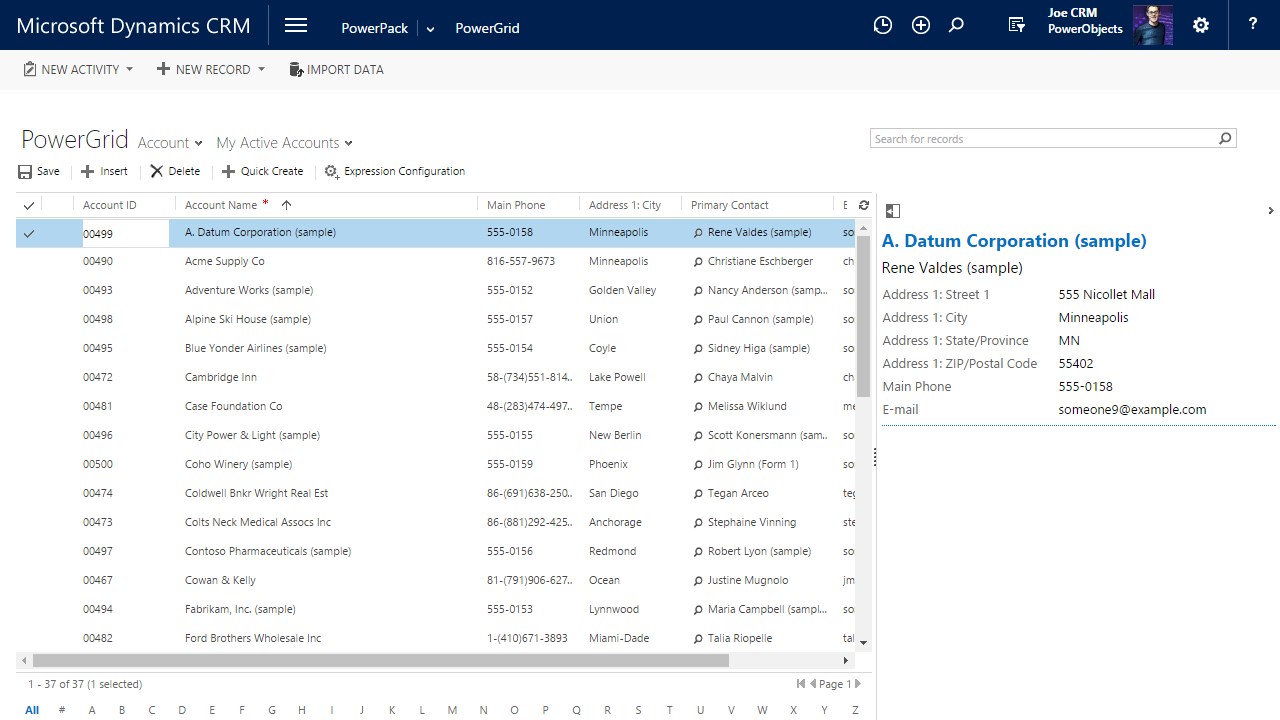1280x720 pixels.
Task: Filter records by letter M
Action: 452,710
